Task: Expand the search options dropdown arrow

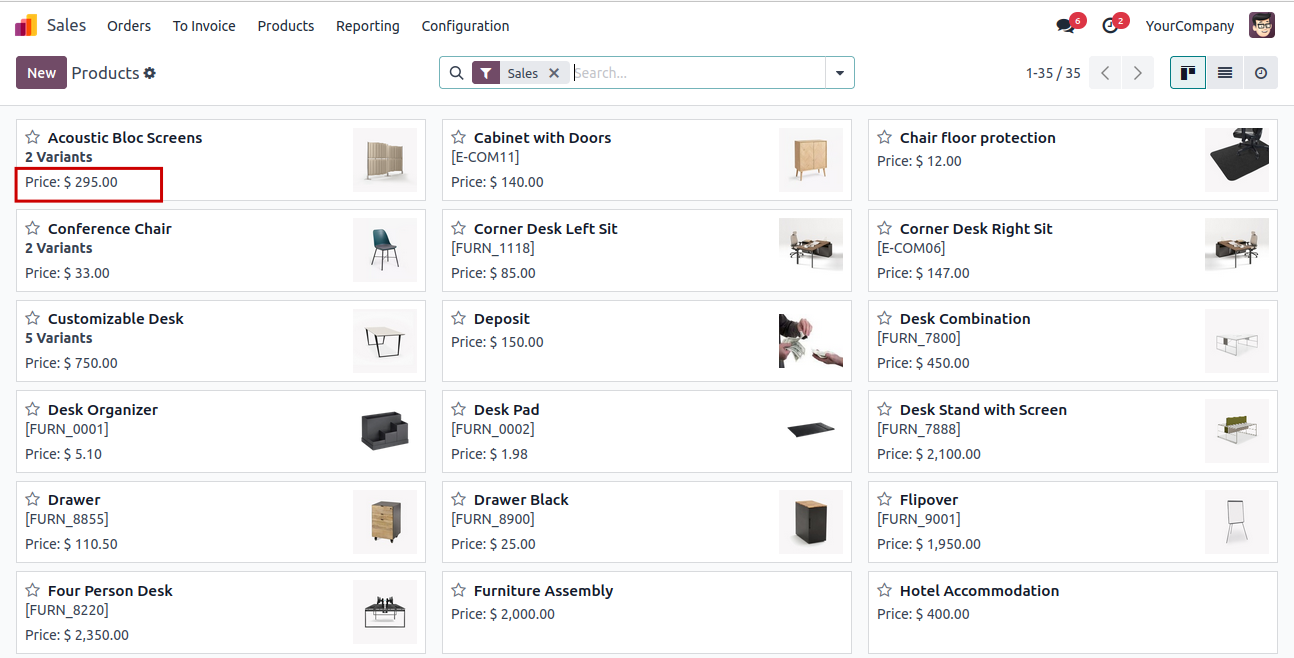Action: (840, 73)
